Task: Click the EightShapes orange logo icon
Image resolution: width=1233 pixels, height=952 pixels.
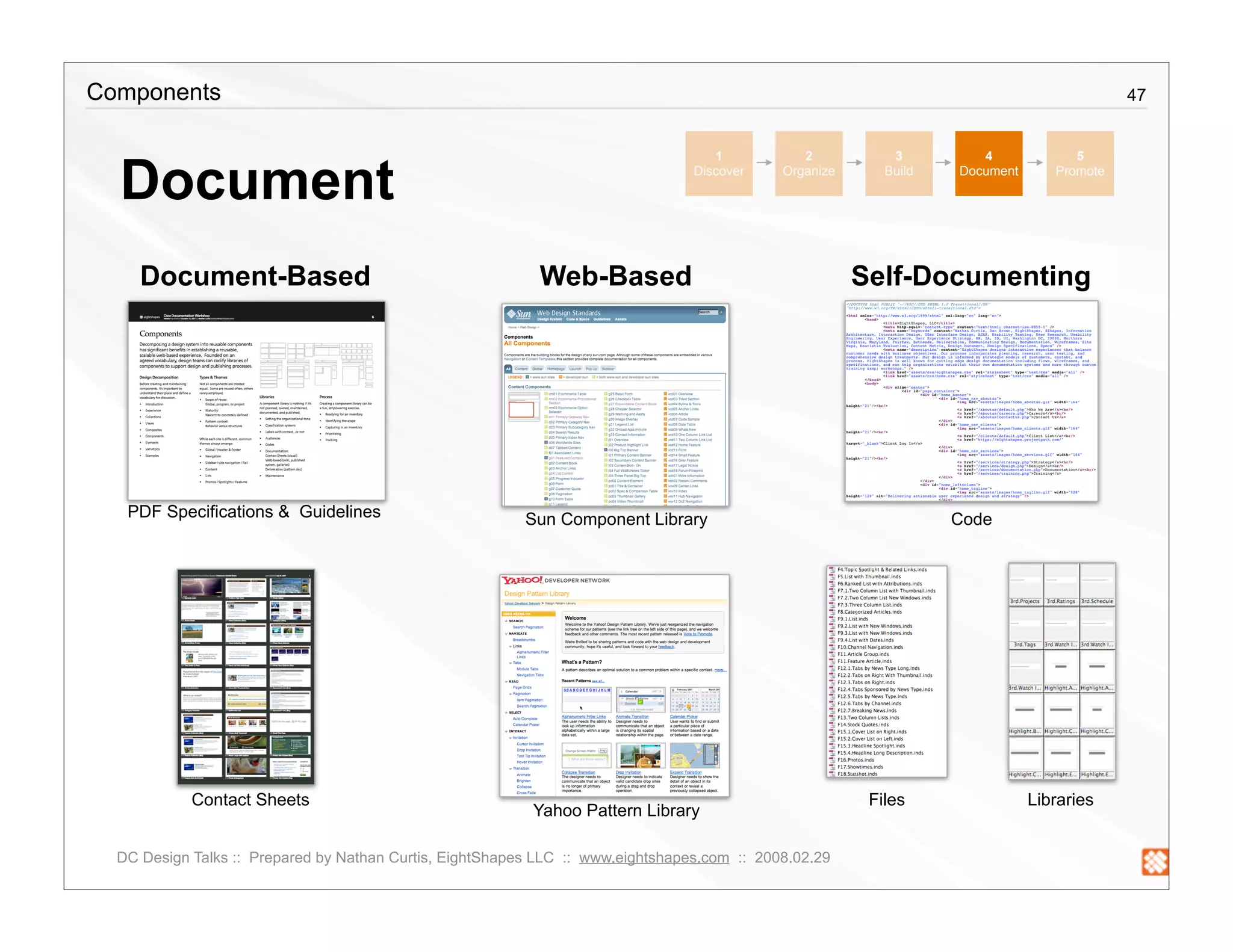Action: click(1154, 862)
